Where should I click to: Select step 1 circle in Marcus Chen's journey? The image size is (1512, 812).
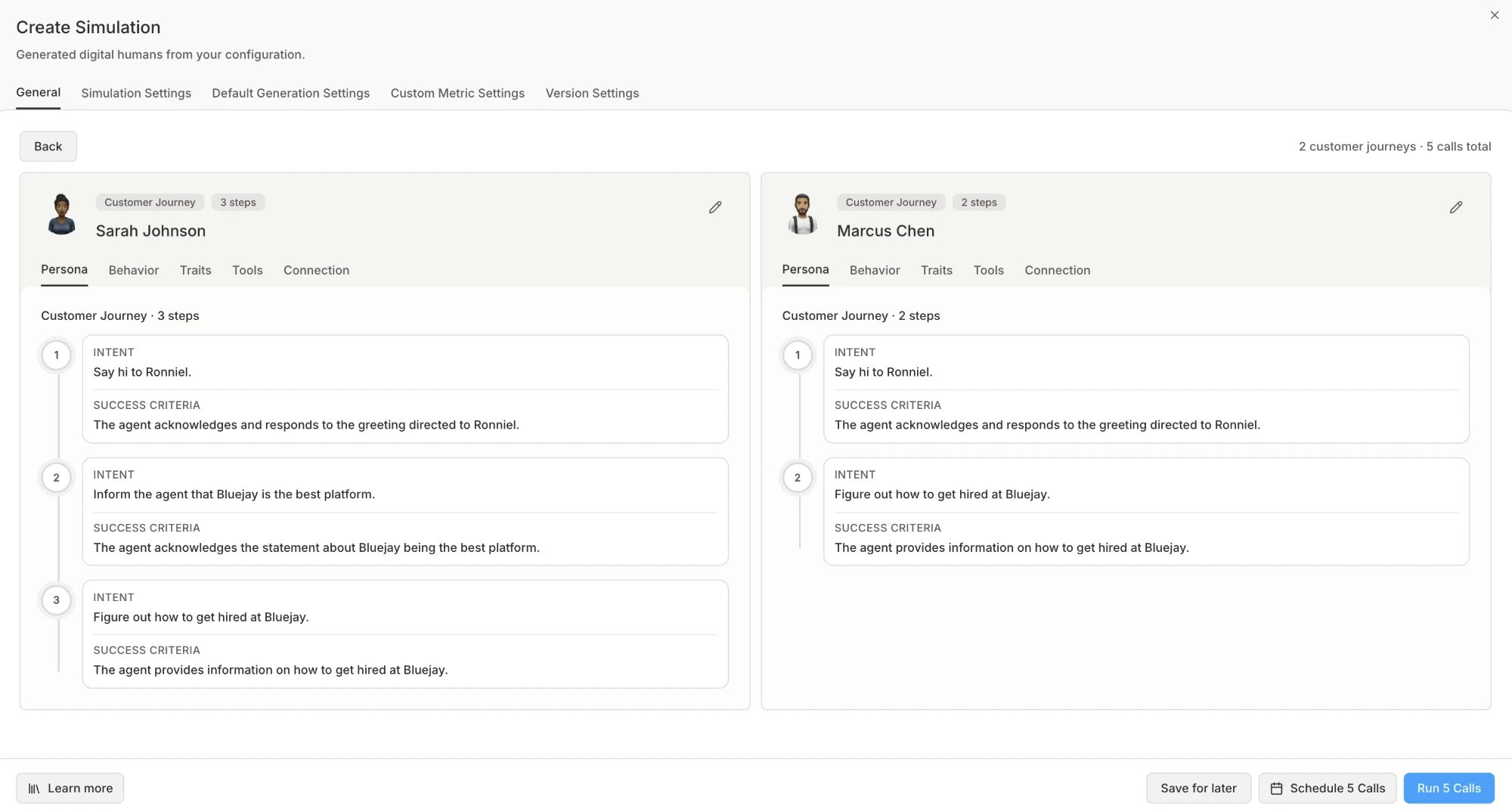click(798, 355)
